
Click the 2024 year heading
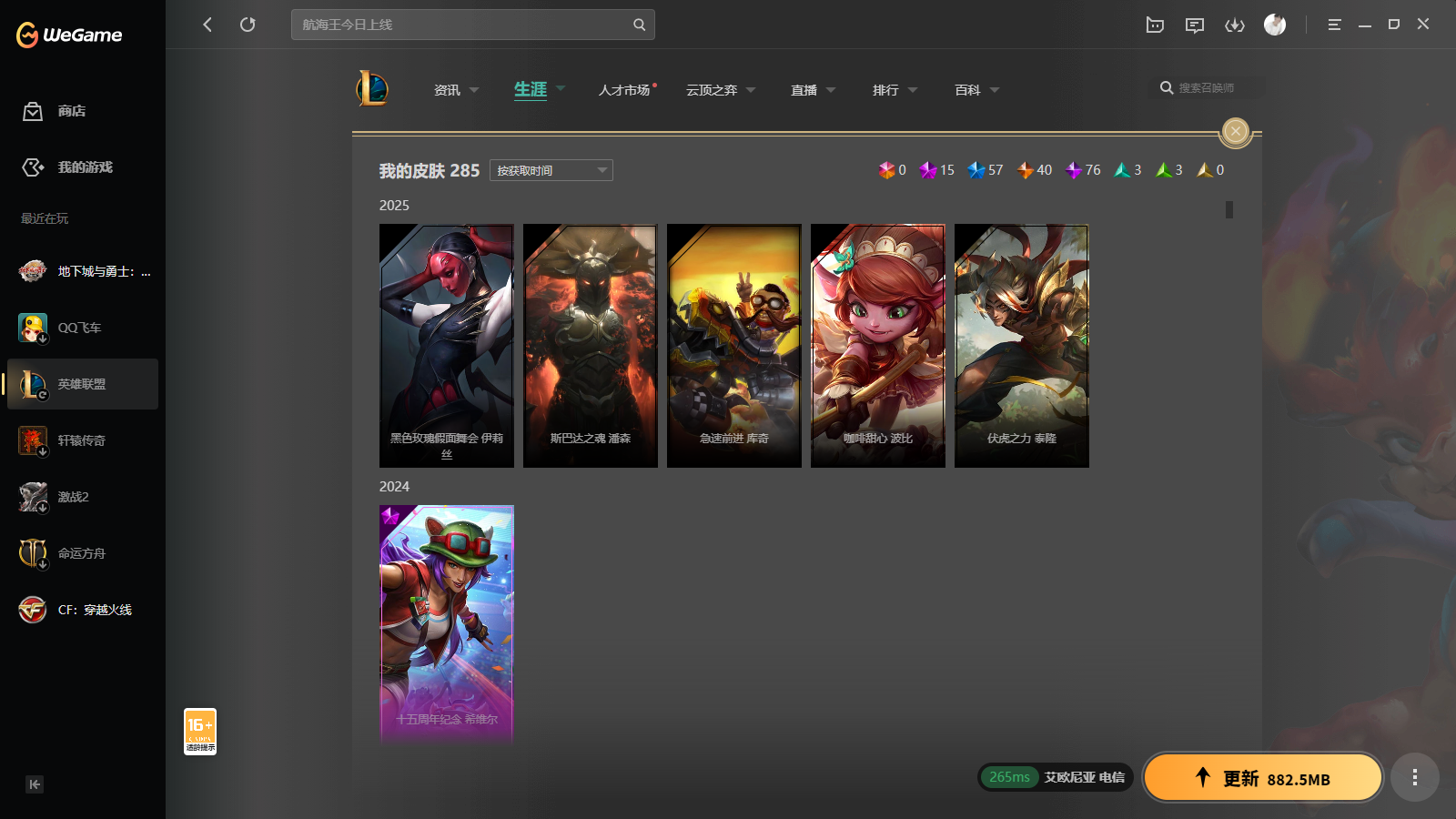tap(394, 487)
